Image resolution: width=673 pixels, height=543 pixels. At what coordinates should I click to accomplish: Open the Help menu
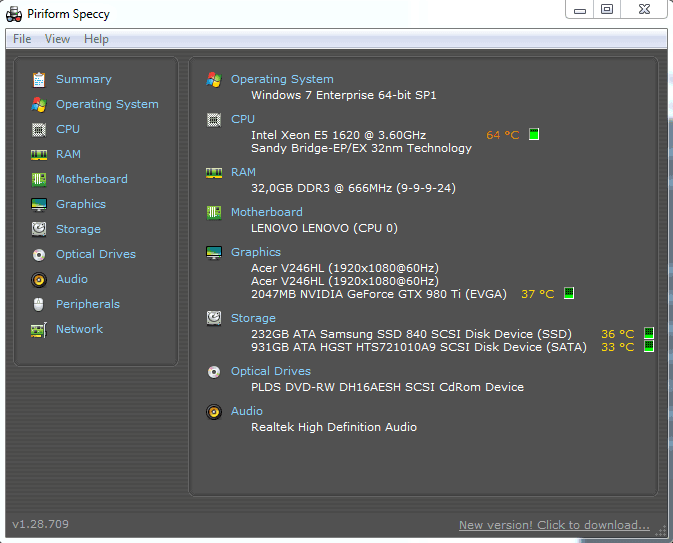coord(96,39)
